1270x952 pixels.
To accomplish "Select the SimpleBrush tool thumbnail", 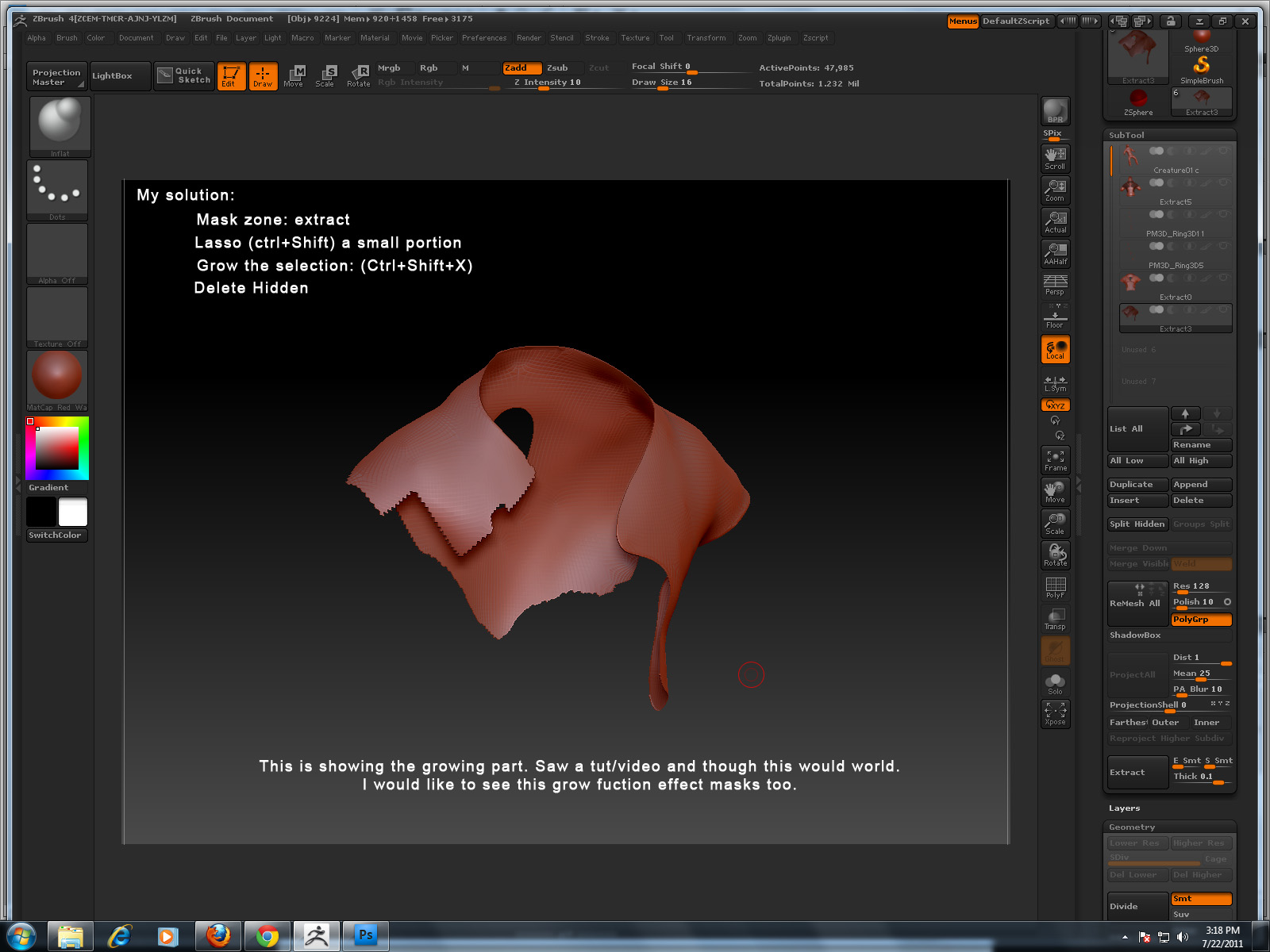I will point(1202,70).
